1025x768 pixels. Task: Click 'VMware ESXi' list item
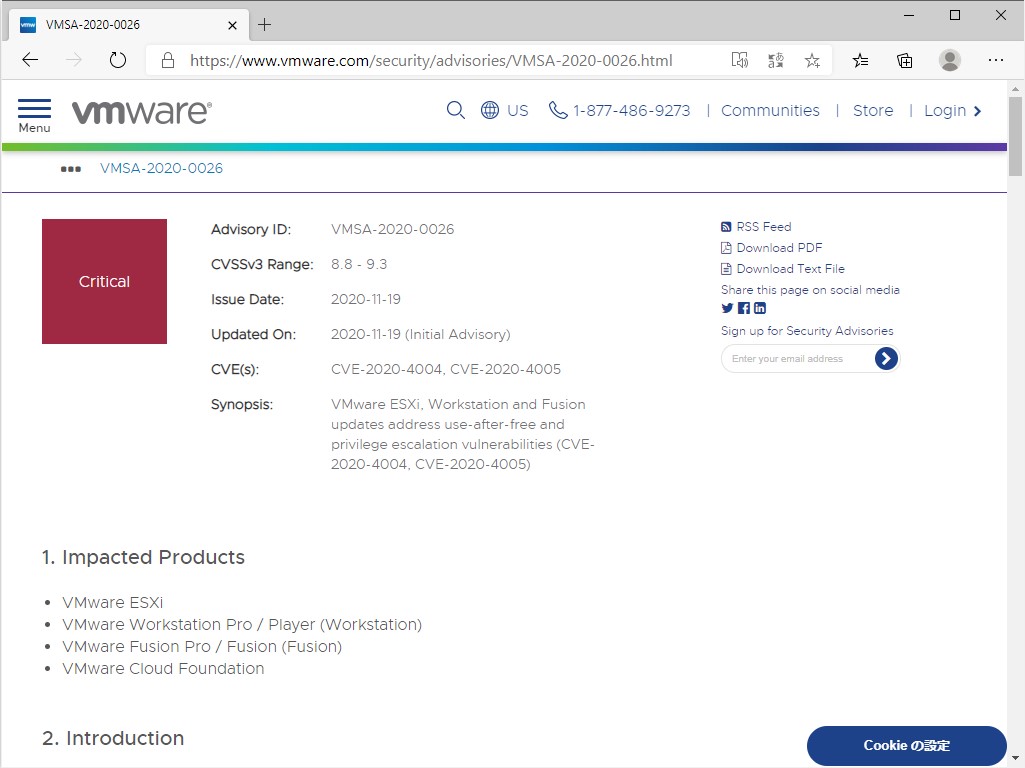112,603
